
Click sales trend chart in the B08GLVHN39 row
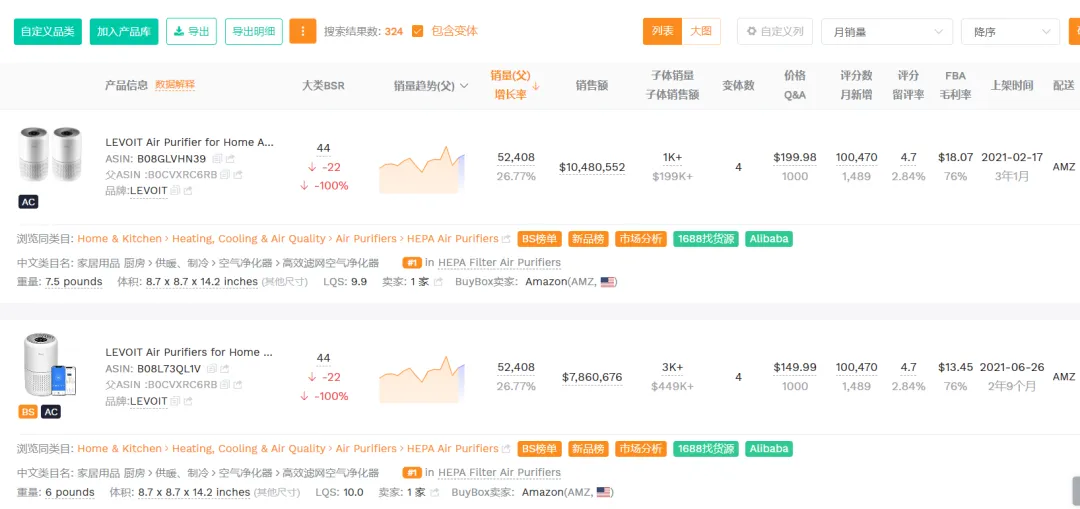pos(422,169)
